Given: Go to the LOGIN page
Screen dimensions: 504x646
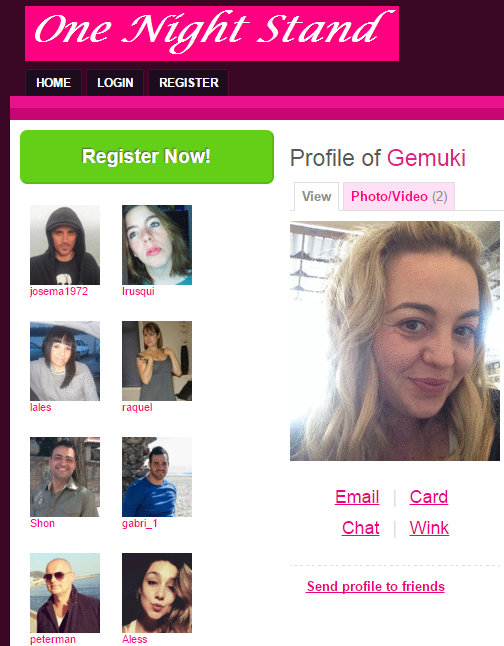Looking at the screenshot, I should 115,83.
